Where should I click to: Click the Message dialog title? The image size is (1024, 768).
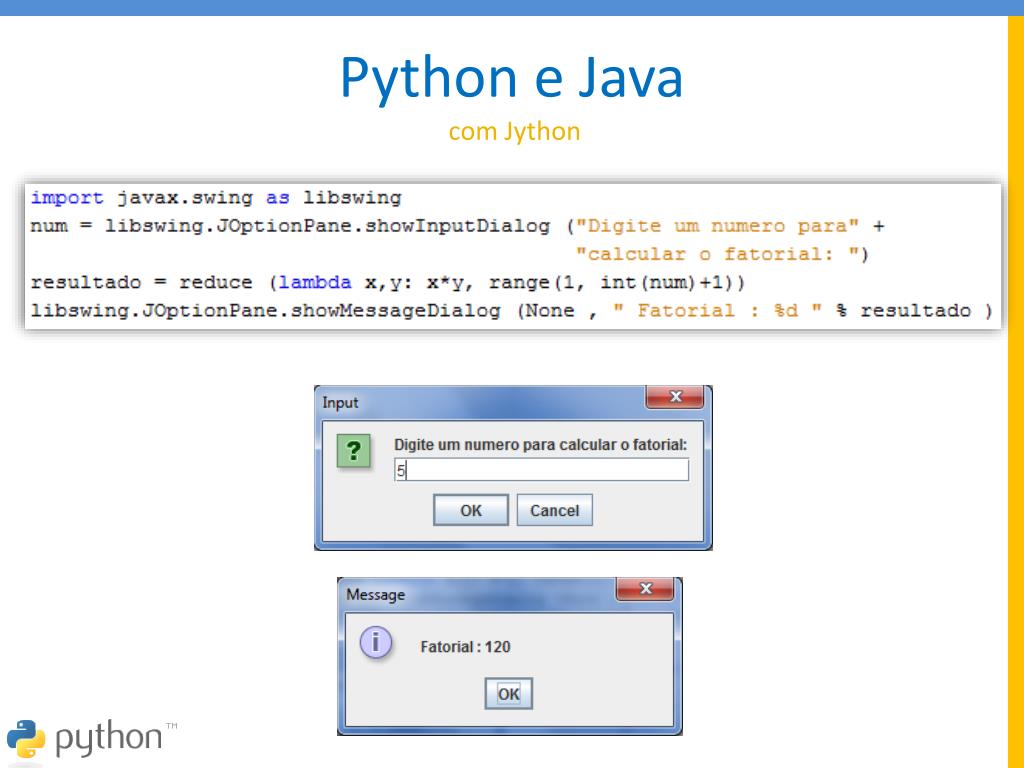point(376,594)
